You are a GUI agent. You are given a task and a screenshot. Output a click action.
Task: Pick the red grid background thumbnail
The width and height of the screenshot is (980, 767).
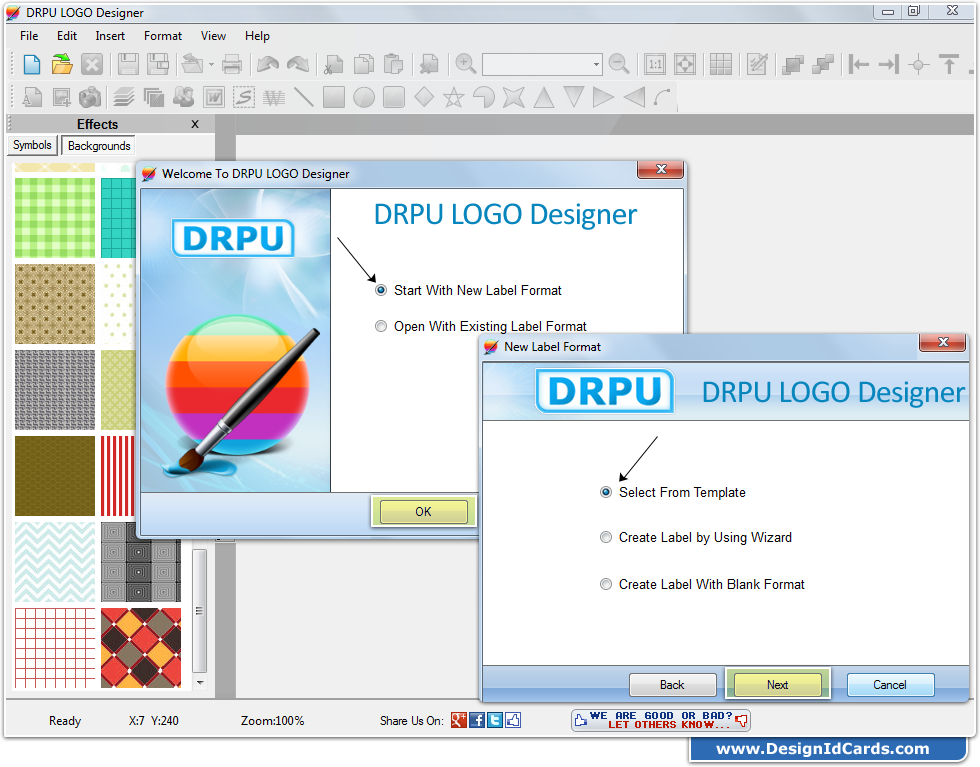55,648
